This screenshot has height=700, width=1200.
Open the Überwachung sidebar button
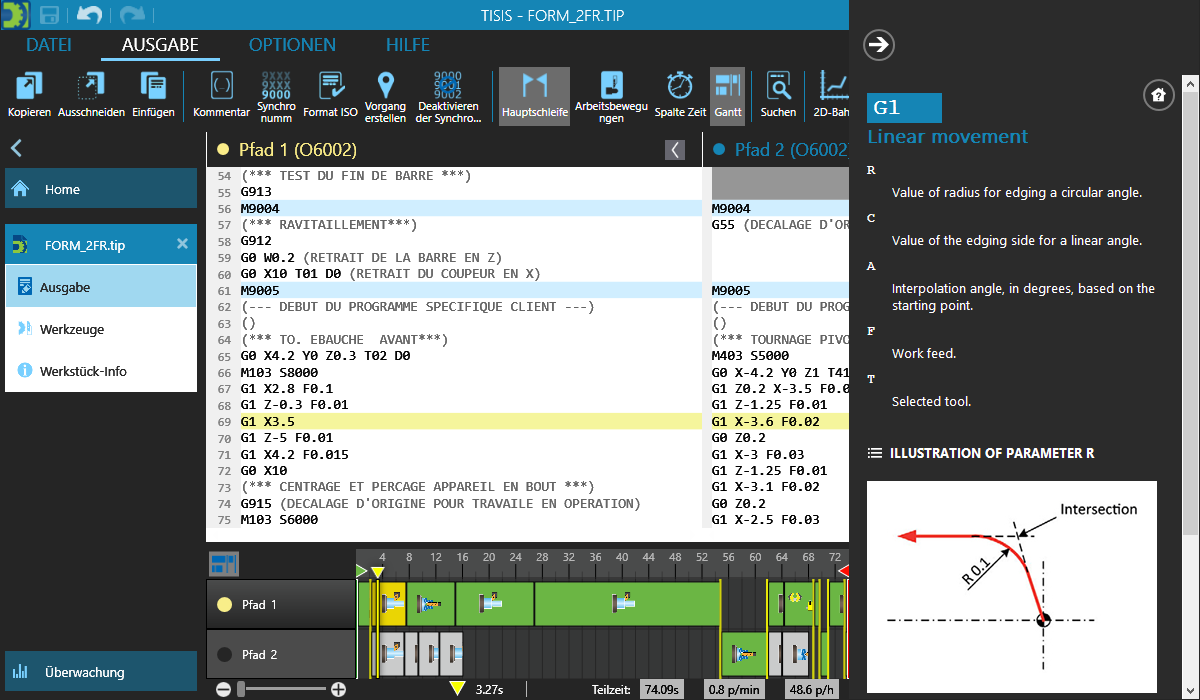pyautogui.click(x=100, y=672)
